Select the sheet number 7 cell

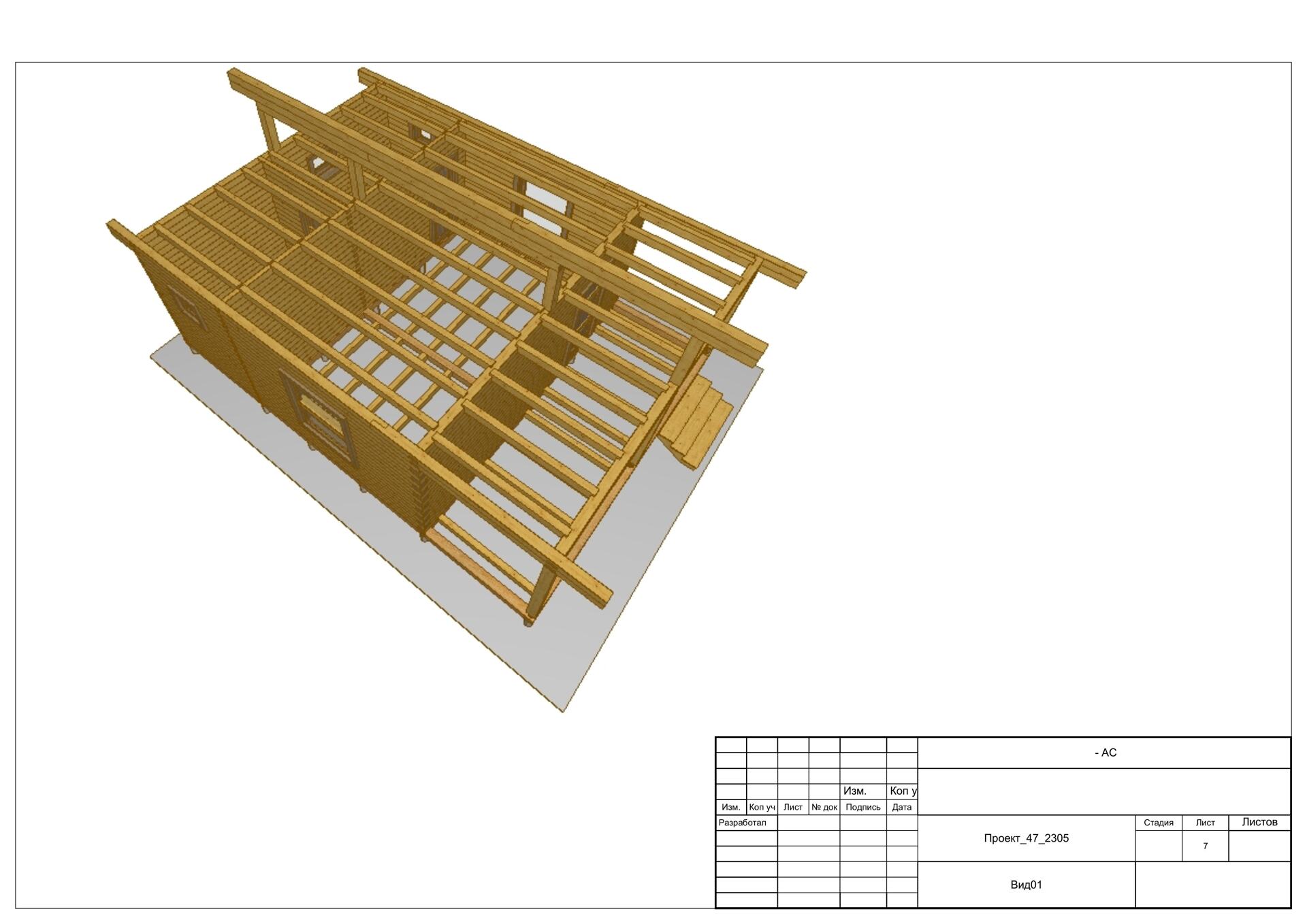[1205, 846]
